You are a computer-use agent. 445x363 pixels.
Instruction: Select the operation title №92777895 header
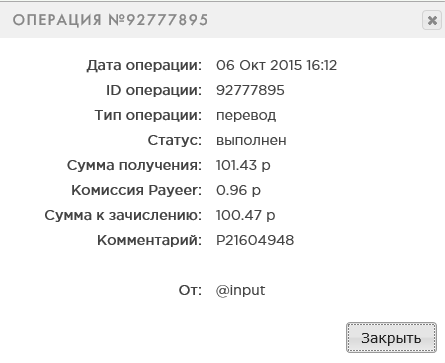[x=110, y=20]
